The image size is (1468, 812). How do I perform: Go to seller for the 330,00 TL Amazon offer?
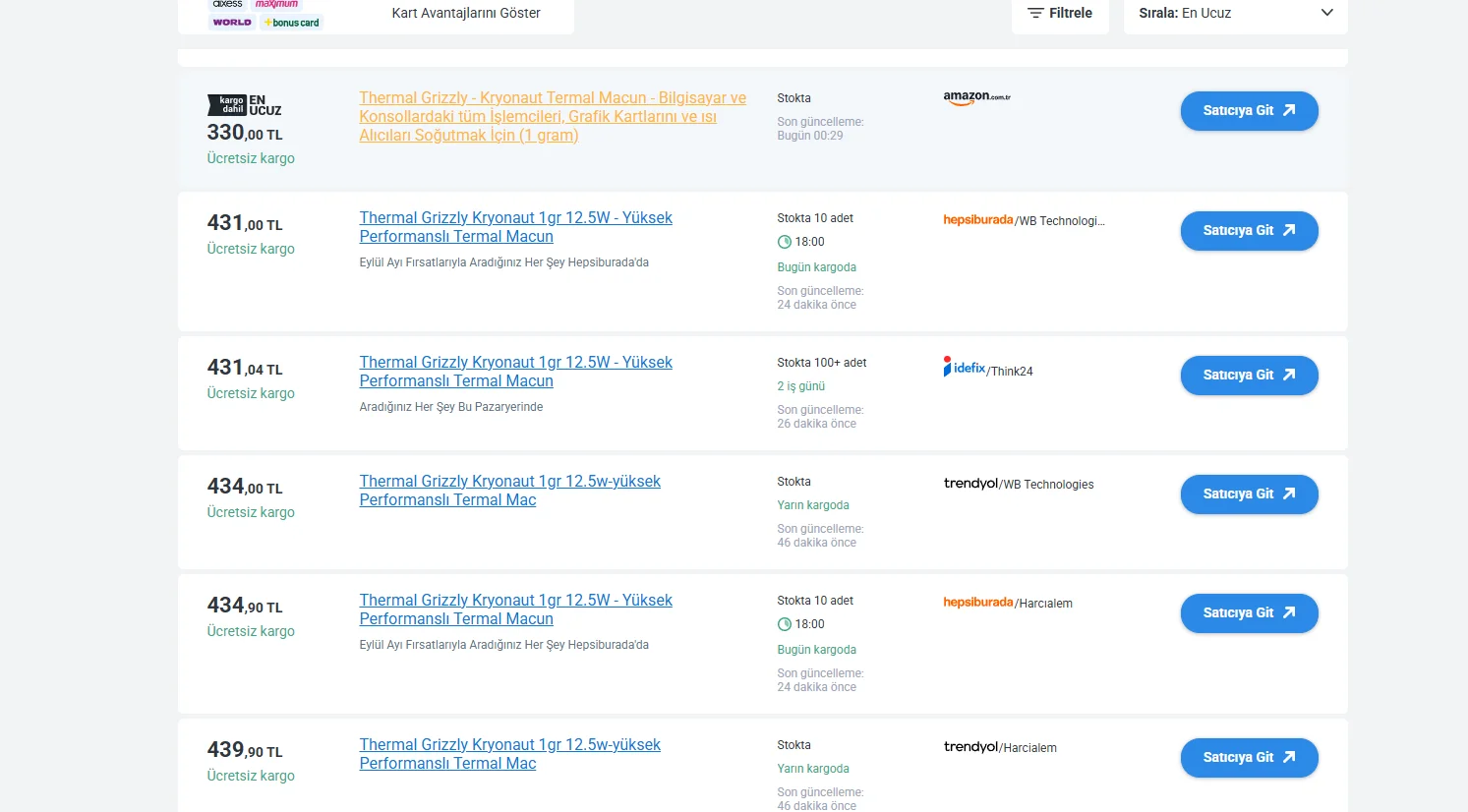click(x=1249, y=111)
